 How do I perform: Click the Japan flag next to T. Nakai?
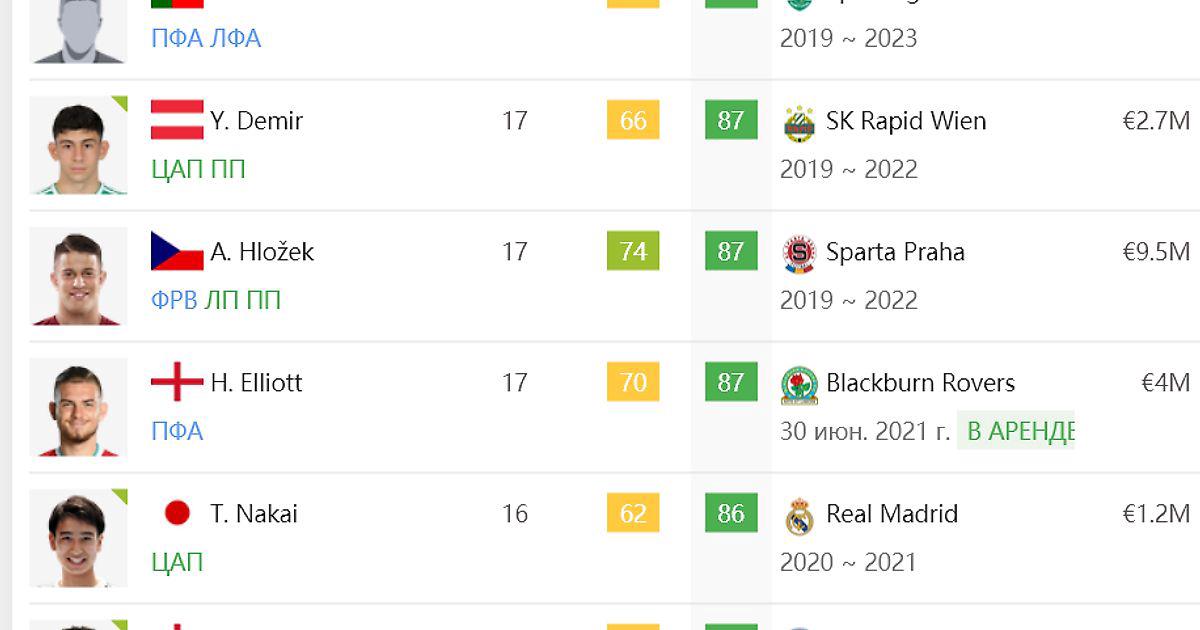click(x=177, y=514)
